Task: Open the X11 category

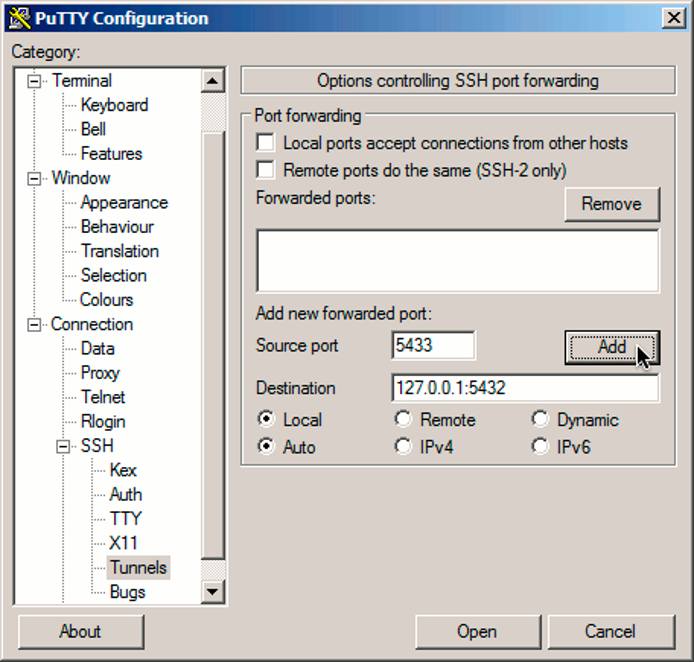Action: click(x=123, y=543)
